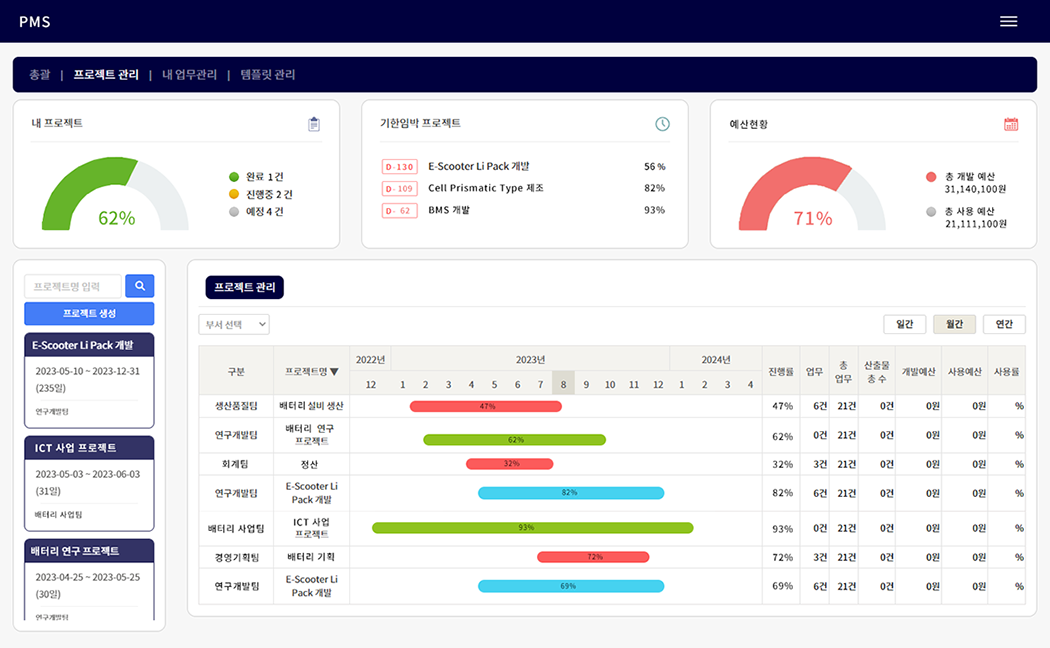Image resolution: width=1050 pixels, height=648 pixels.
Task: Open the E-Scooter Li Pack 개발 project card
Action: [x=89, y=380]
